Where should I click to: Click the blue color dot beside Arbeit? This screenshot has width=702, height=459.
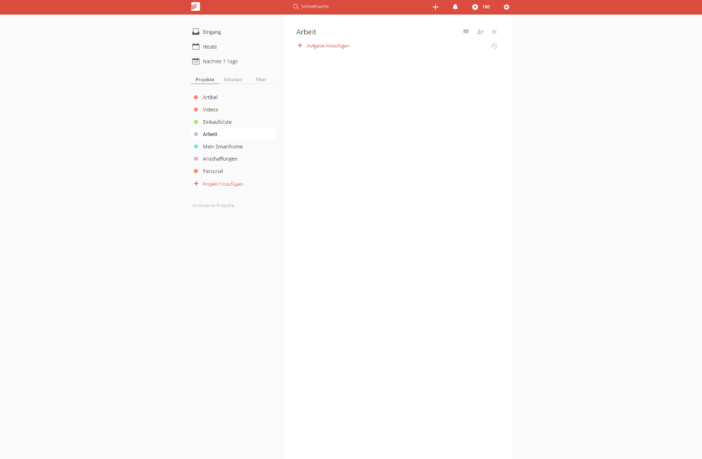[196, 134]
